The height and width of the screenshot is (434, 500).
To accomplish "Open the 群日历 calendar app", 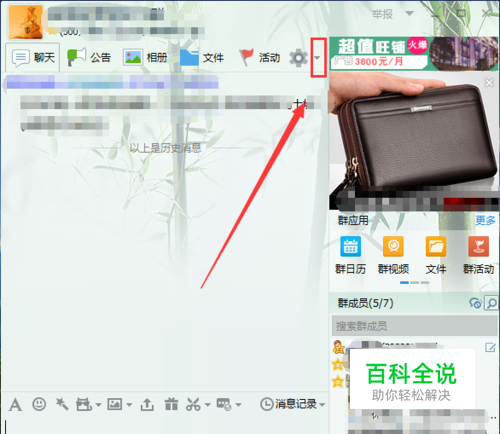I will 350,255.
